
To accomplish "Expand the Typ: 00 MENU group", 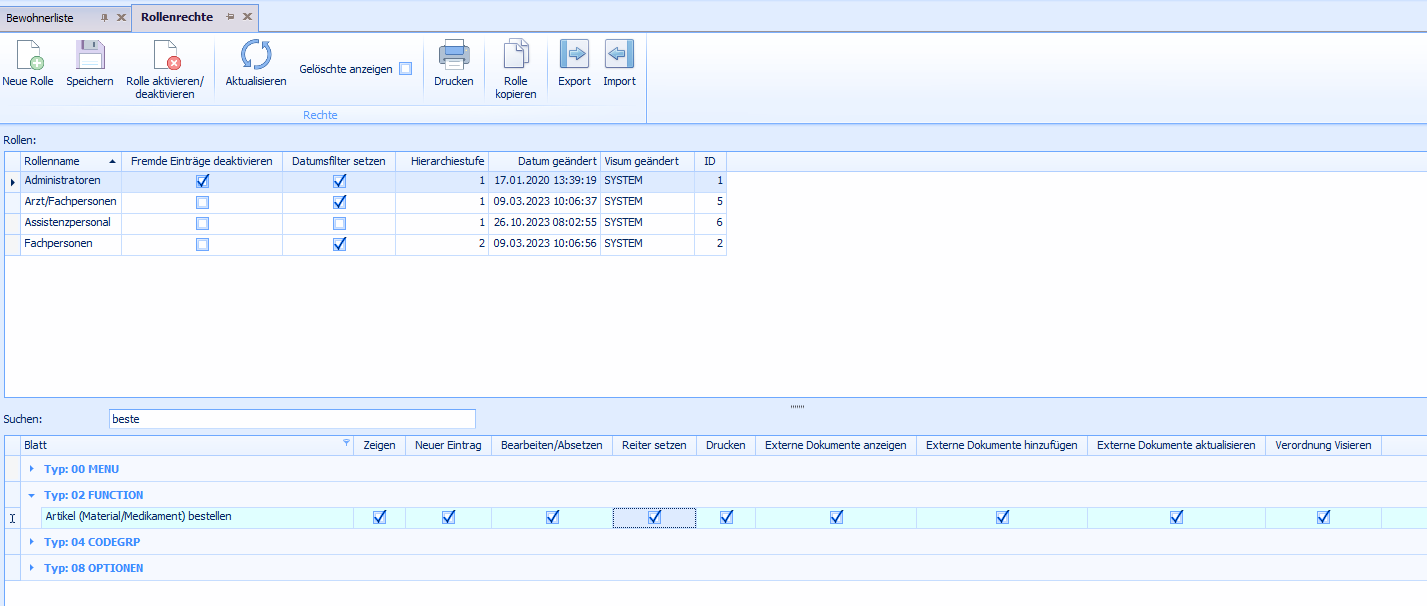I will (x=32, y=469).
